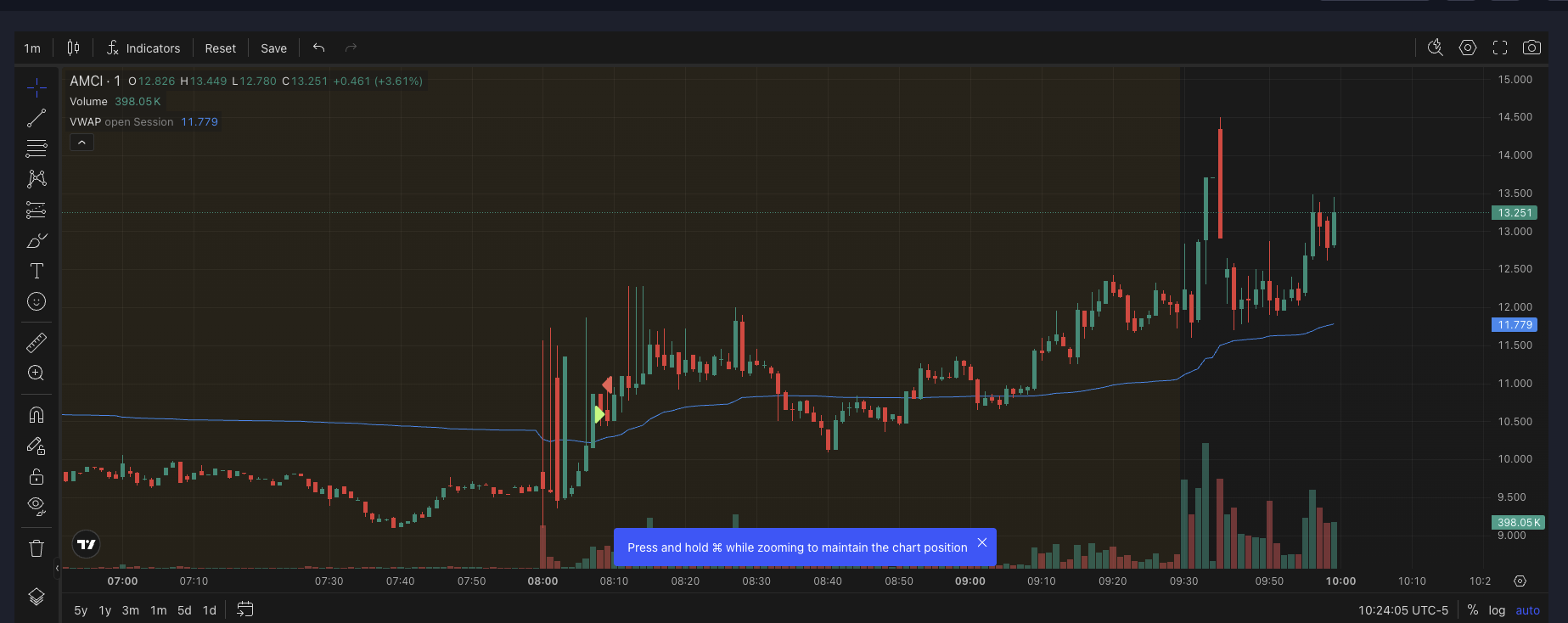Open the 1m interval dropdown

click(32, 48)
